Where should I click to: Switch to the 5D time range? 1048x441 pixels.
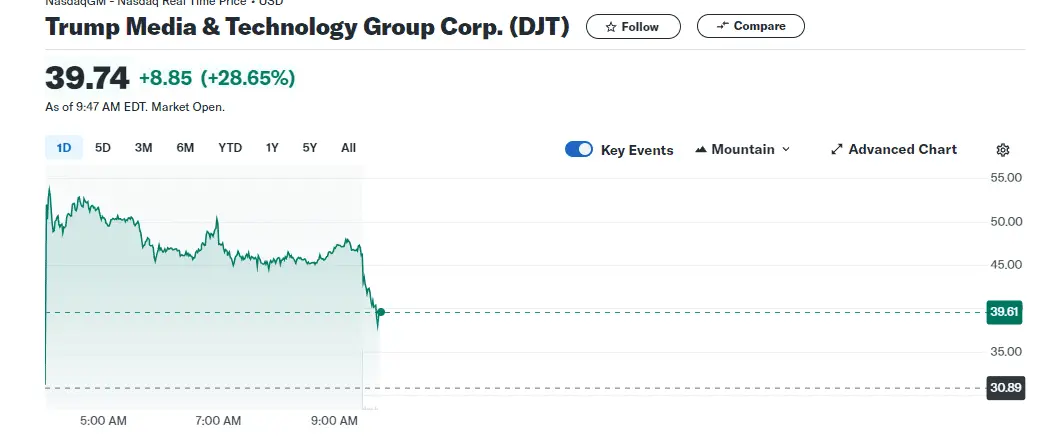click(103, 148)
